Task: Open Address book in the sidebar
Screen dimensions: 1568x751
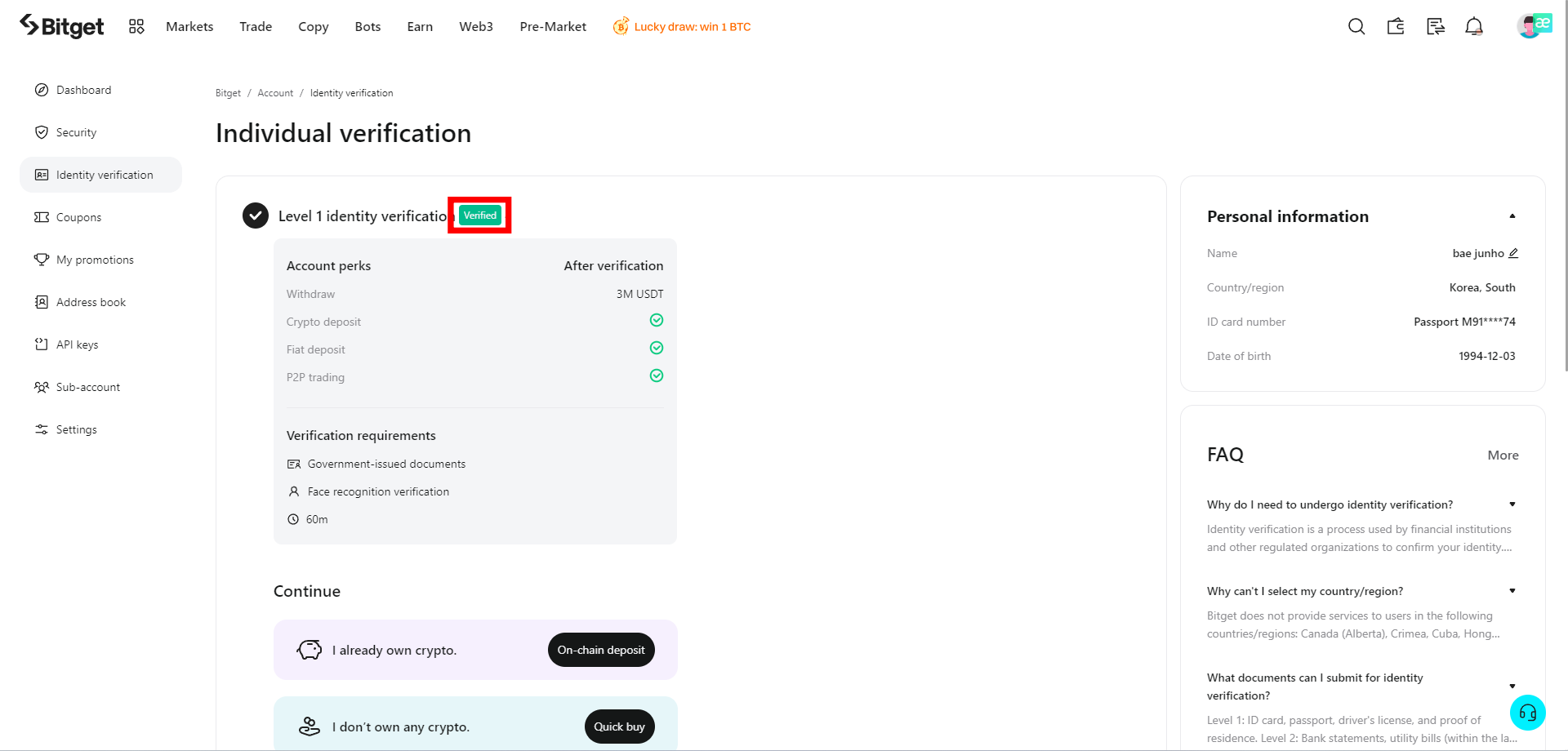Action: (101, 302)
